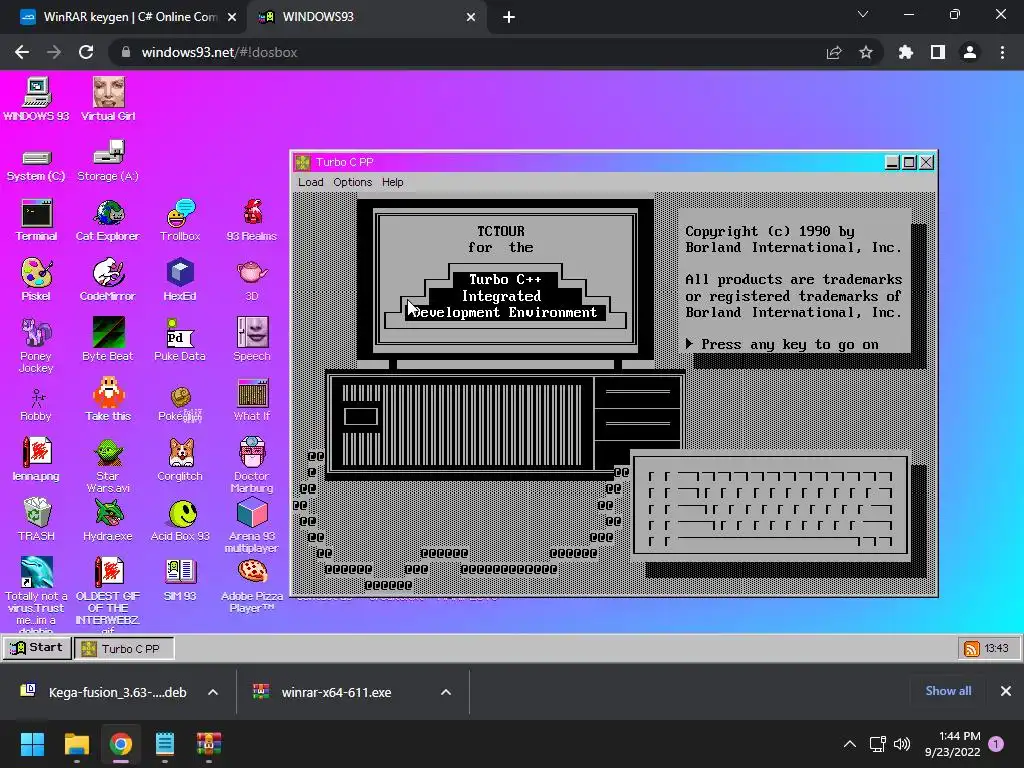This screenshot has width=1024, height=768.
Task: Click Show all downloads link
Action: click(x=948, y=691)
